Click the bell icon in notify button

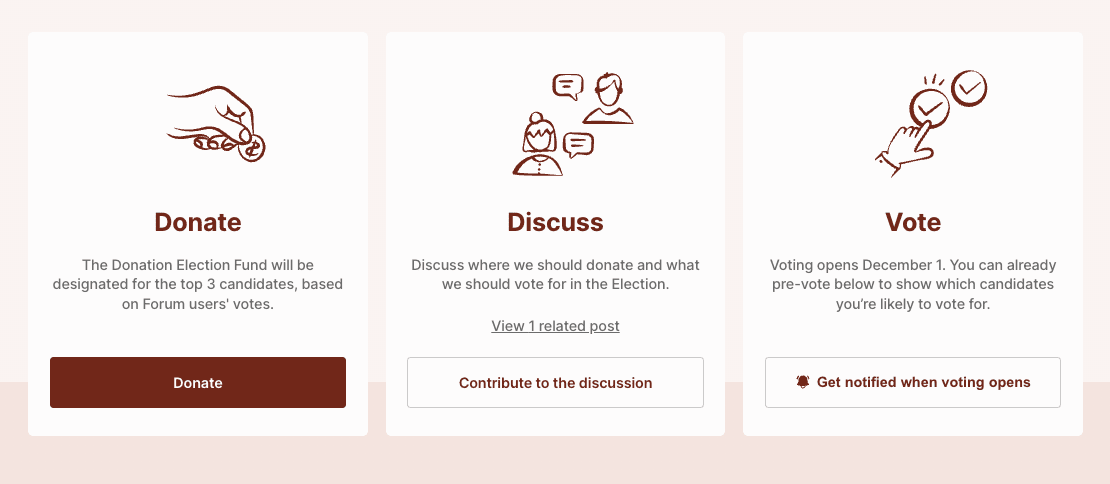pyautogui.click(x=803, y=382)
